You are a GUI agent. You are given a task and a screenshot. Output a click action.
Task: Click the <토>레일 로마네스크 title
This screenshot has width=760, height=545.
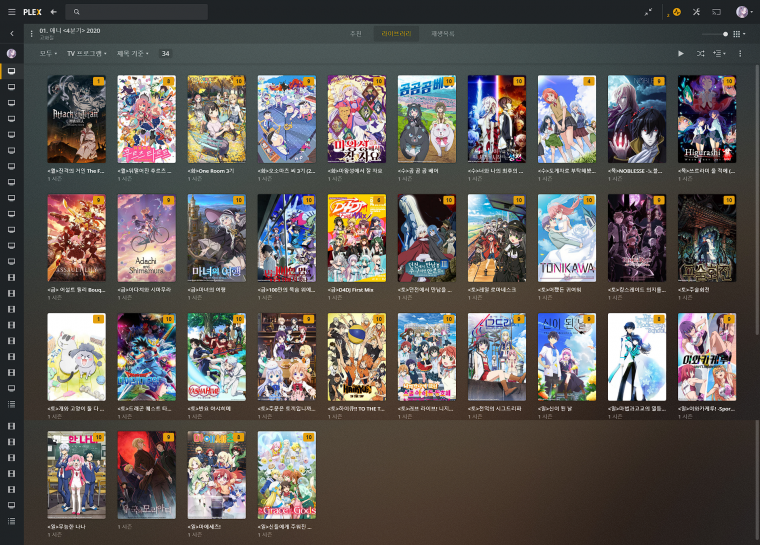pos(491,289)
